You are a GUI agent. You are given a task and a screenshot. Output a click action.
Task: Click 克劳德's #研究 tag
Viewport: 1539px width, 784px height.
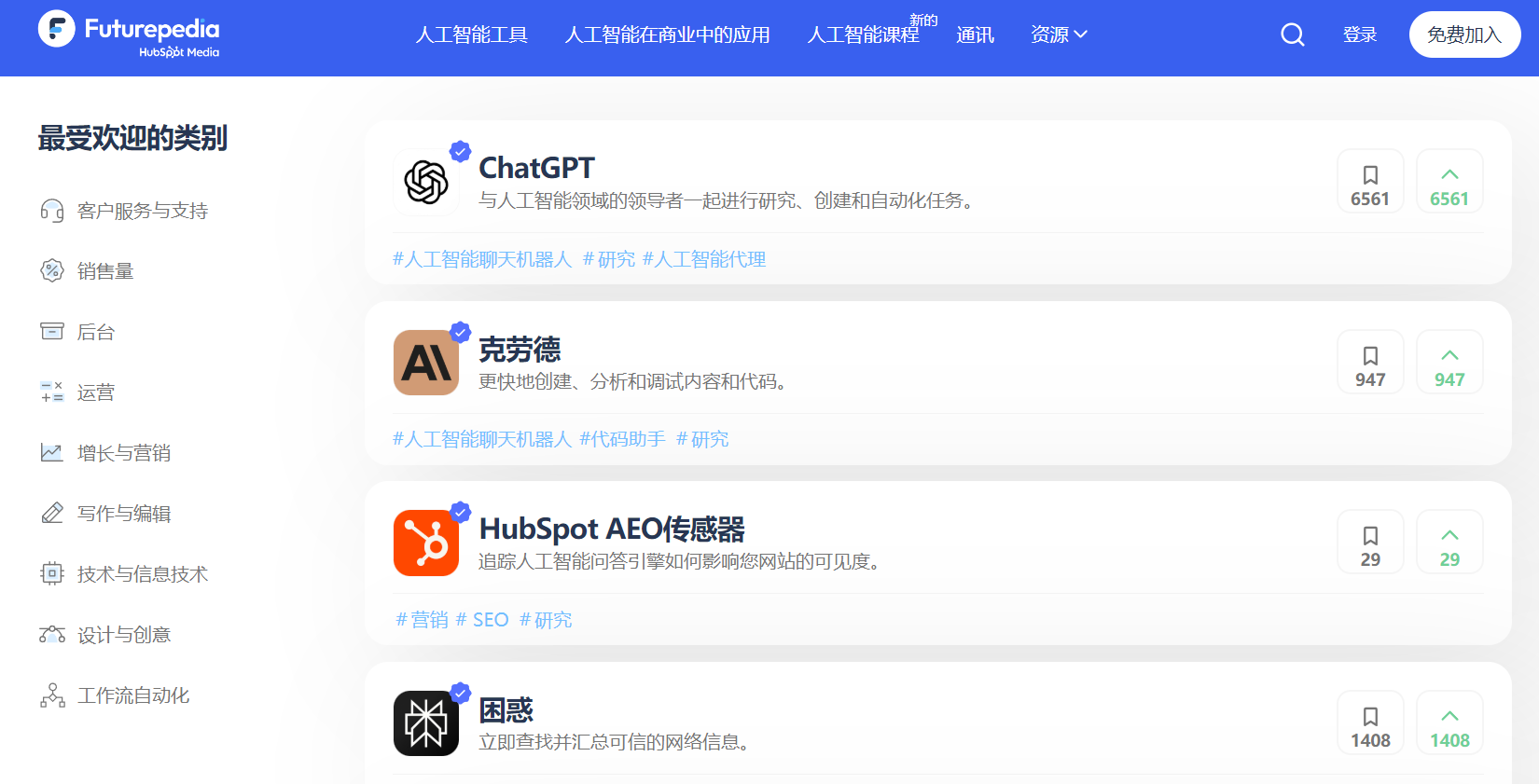(702, 439)
